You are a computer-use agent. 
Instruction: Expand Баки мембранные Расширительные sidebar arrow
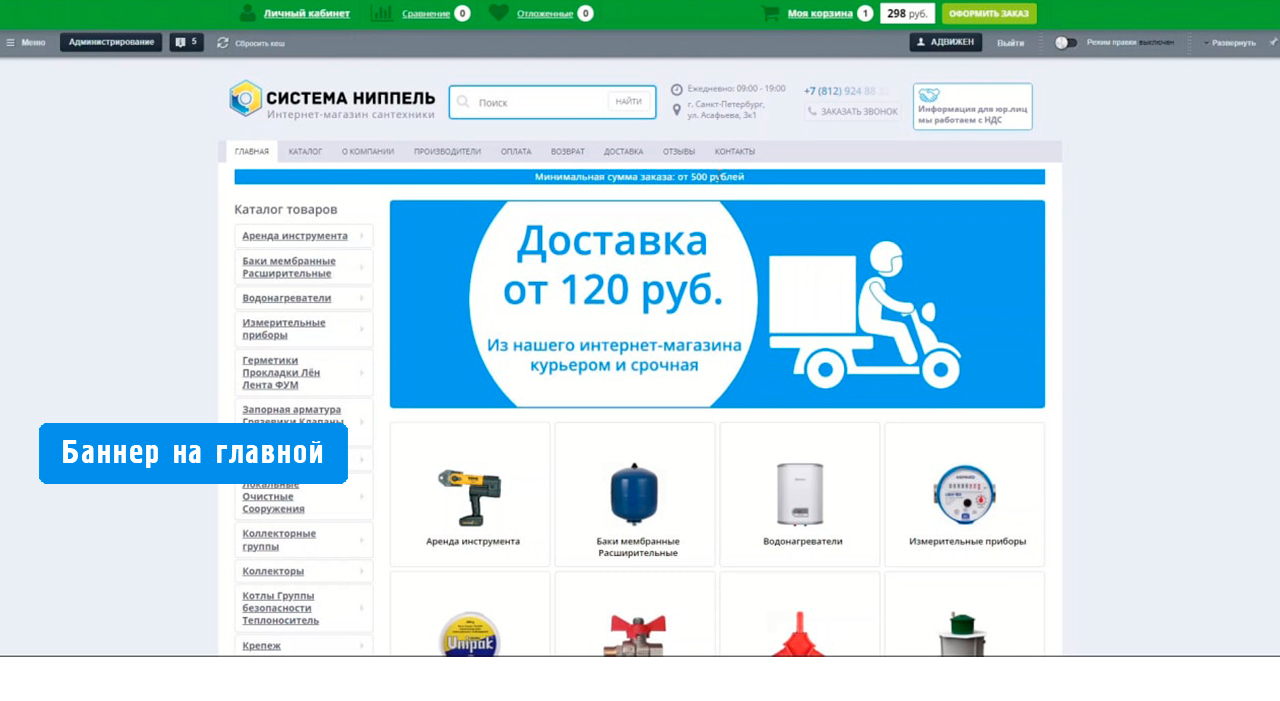pyautogui.click(x=362, y=267)
